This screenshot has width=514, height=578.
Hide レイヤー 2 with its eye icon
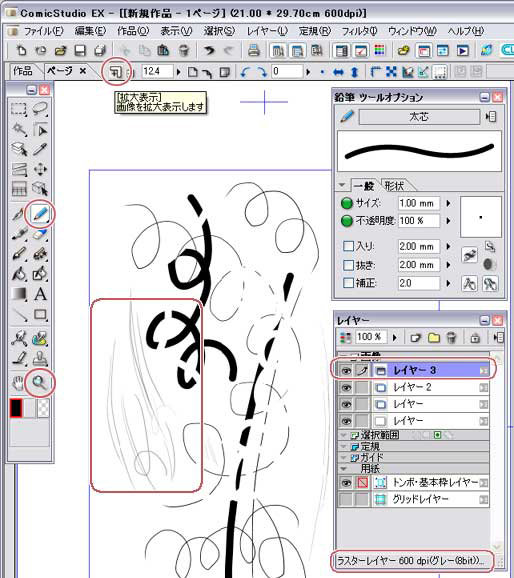345,387
